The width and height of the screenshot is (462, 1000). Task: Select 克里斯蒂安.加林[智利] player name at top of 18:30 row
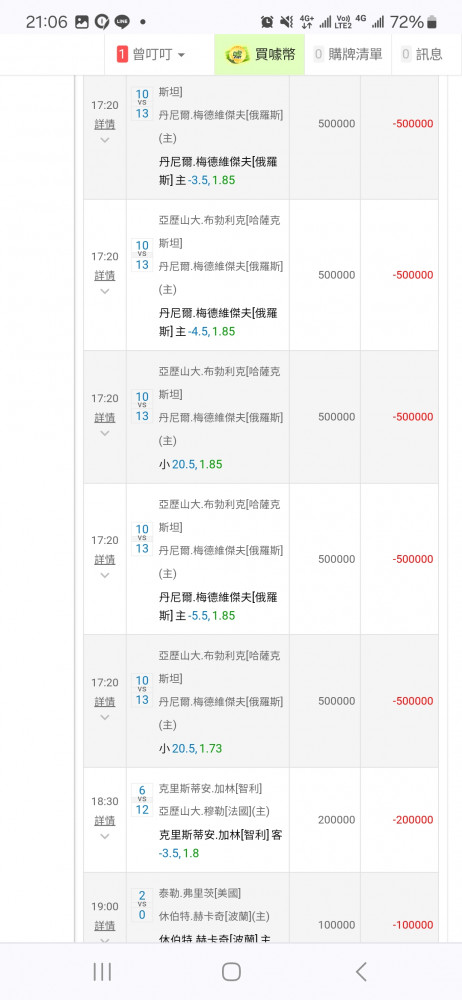coord(211,788)
